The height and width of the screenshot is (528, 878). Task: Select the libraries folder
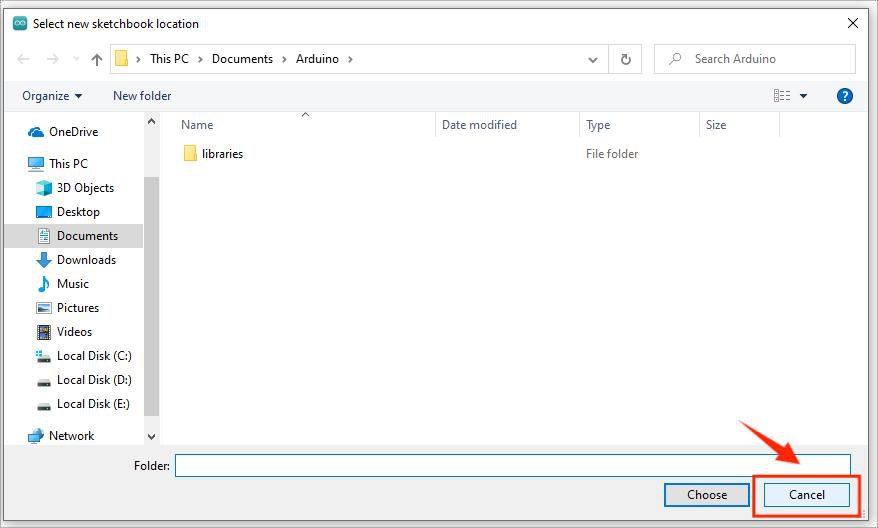click(x=222, y=153)
